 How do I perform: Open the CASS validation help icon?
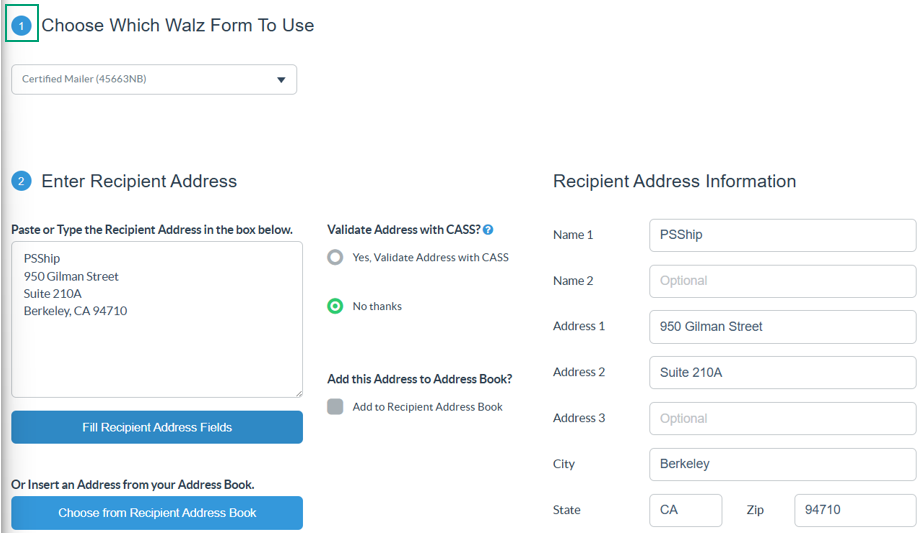point(488,230)
